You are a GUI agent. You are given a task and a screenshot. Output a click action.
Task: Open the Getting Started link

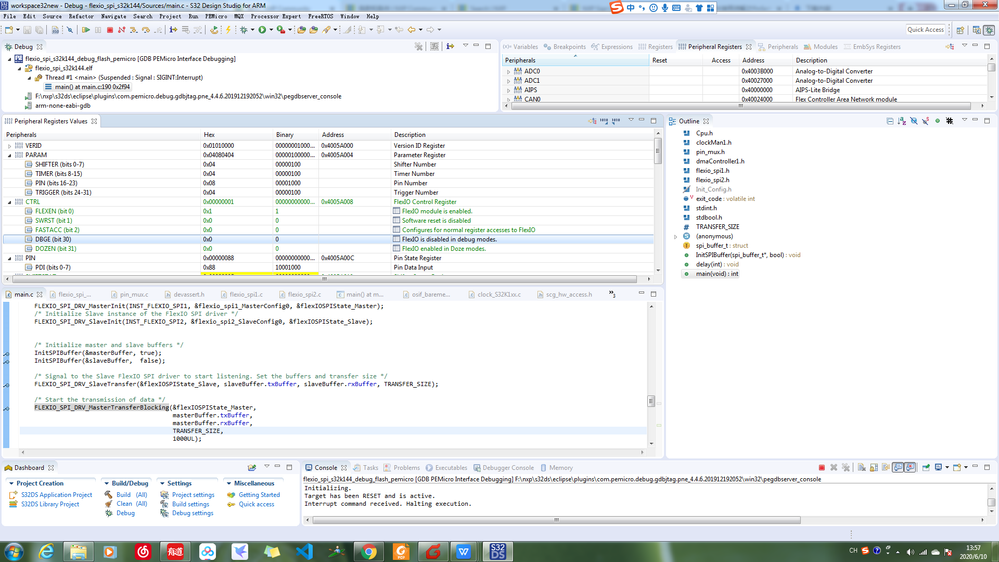(258, 495)
